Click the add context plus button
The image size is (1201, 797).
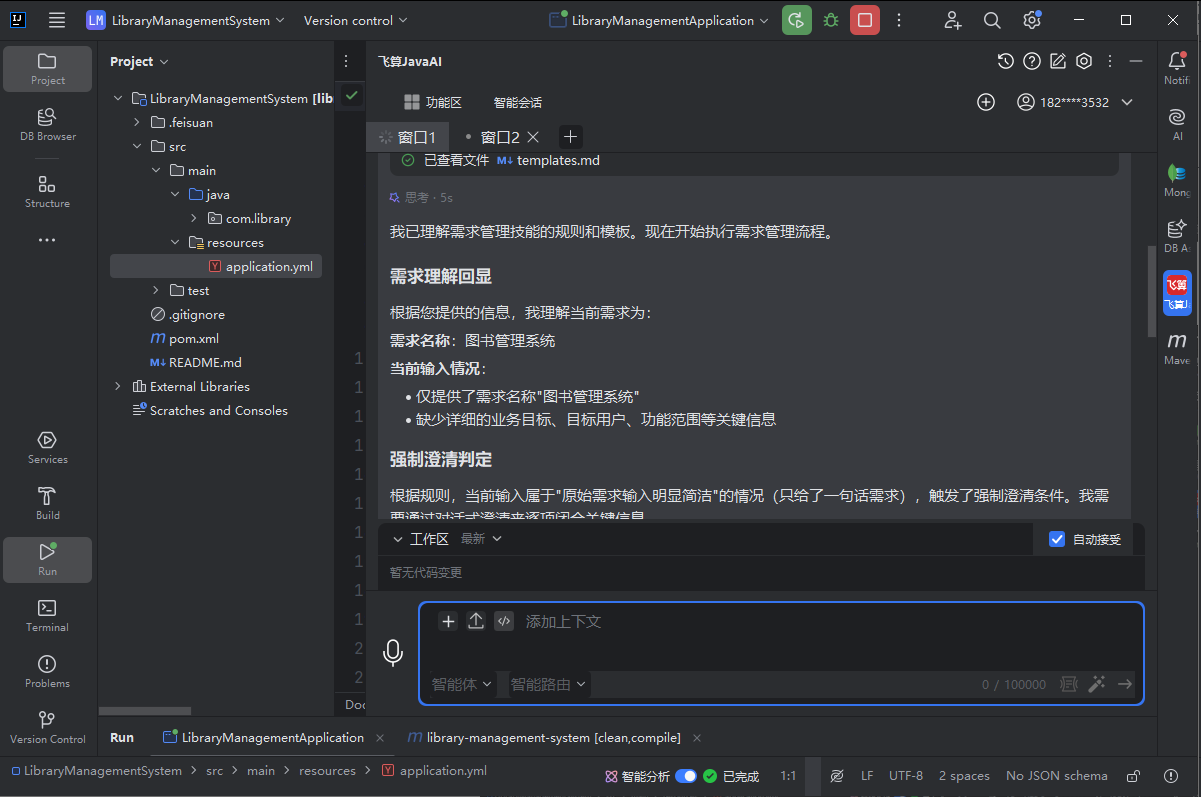tap(448, 621)
